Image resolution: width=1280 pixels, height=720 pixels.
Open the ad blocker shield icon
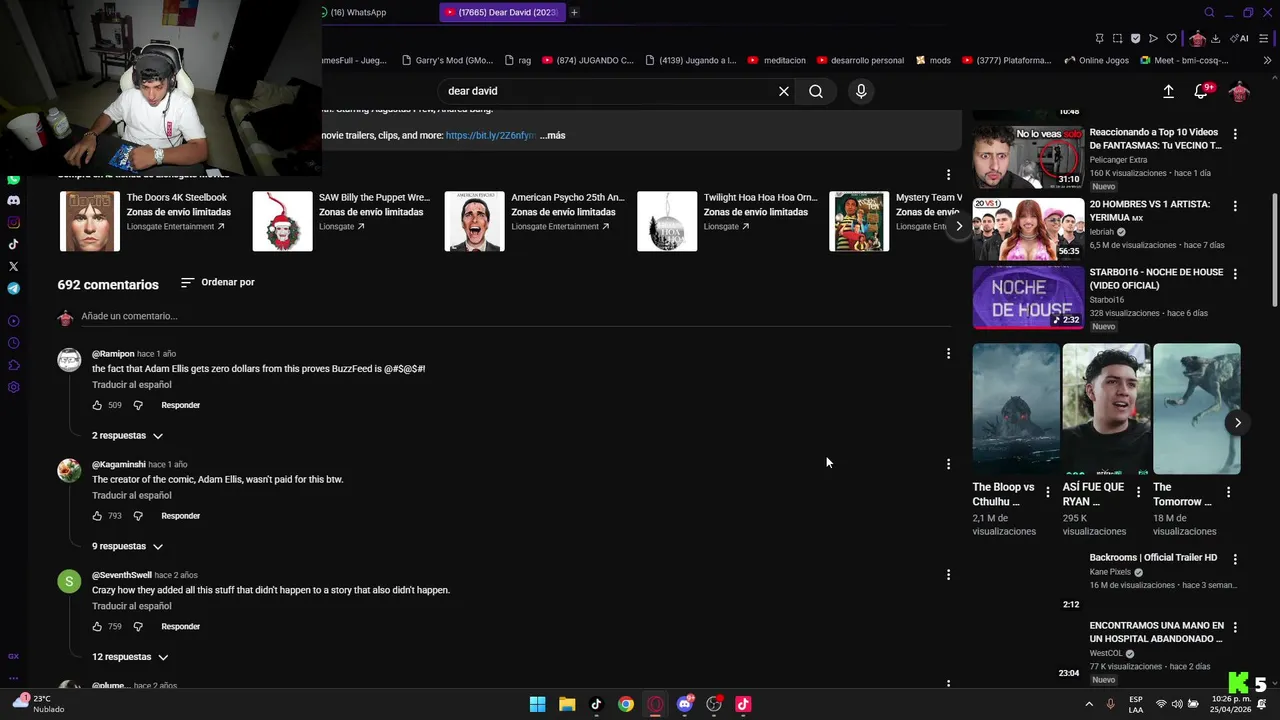[1135, 39]
